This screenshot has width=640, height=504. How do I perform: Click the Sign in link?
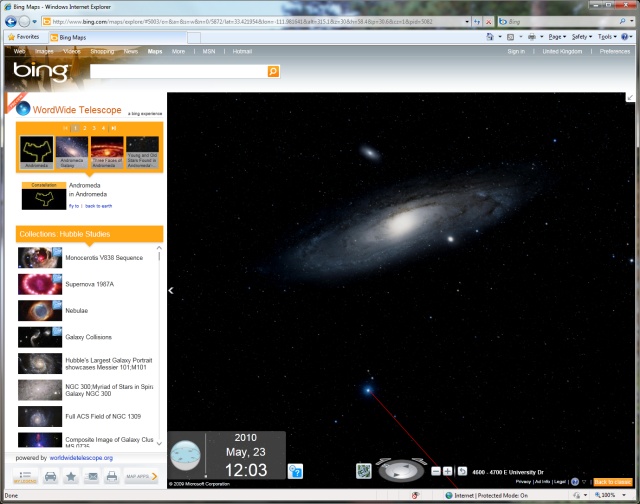point(516,51)
